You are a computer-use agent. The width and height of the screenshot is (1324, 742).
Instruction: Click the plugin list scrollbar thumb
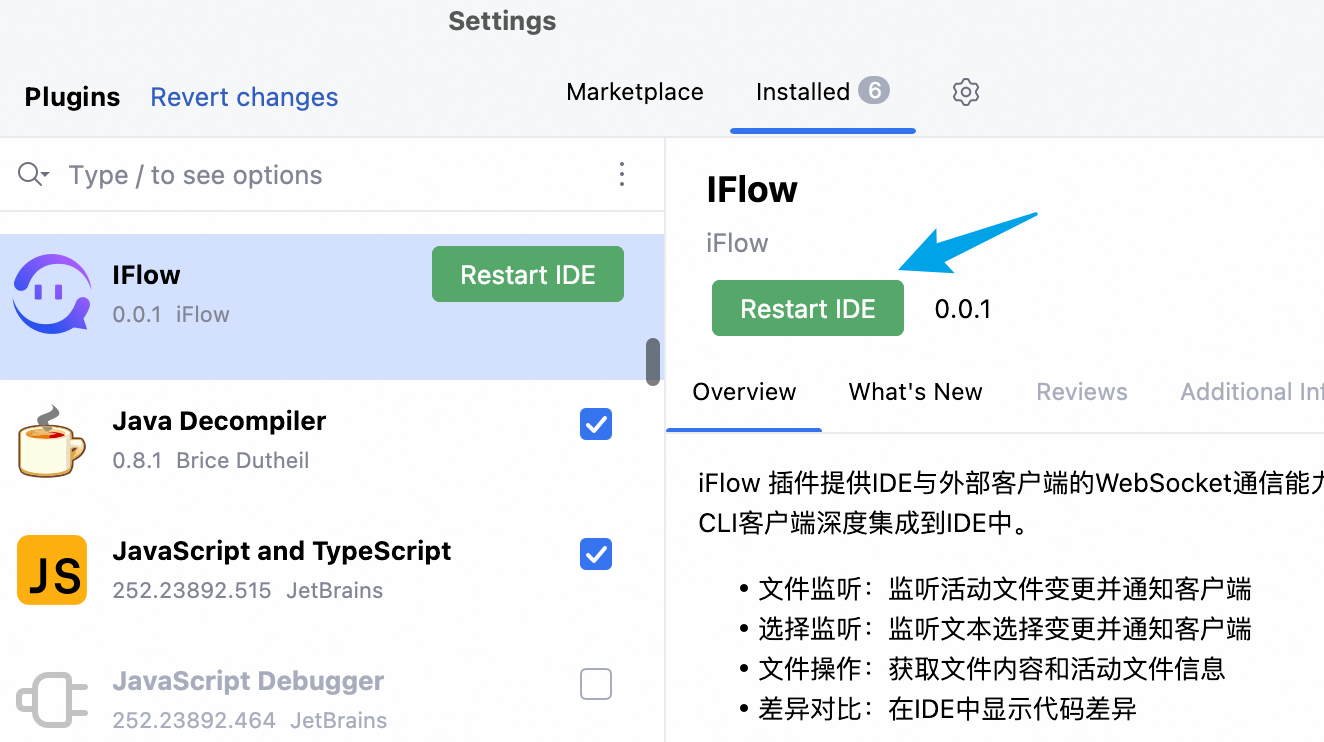pos(653,362)
